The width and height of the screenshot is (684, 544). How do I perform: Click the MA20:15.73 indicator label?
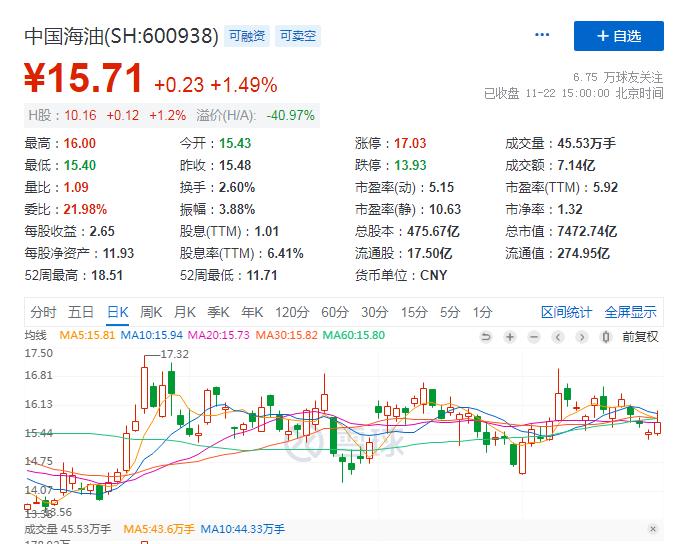tap(219, 335)
